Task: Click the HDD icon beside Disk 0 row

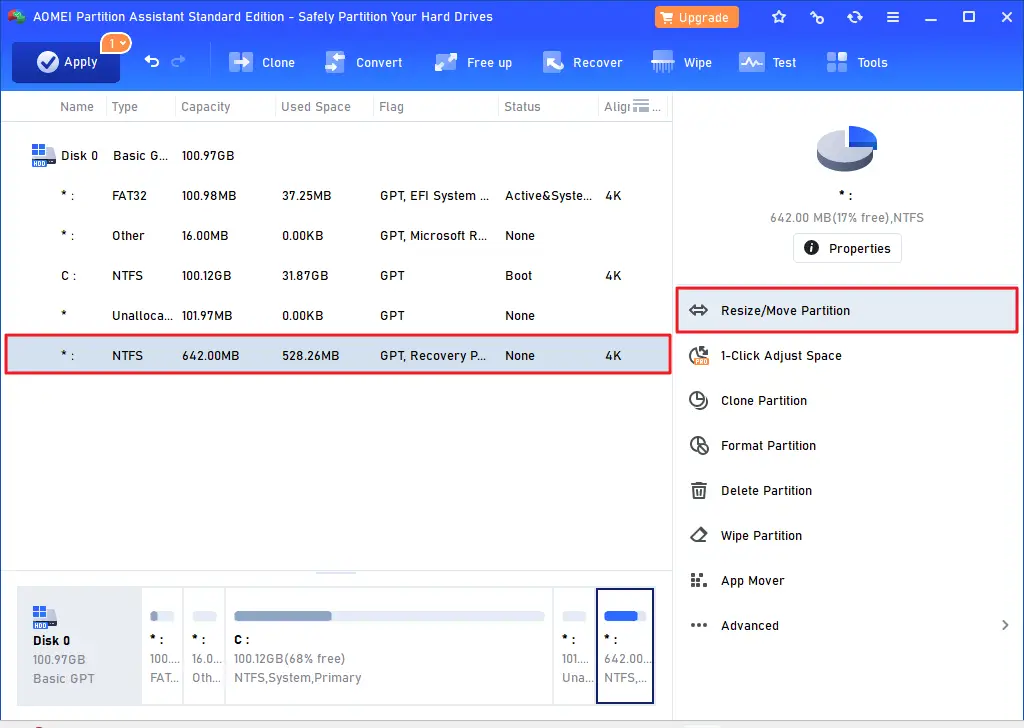Action: (43, 155)
